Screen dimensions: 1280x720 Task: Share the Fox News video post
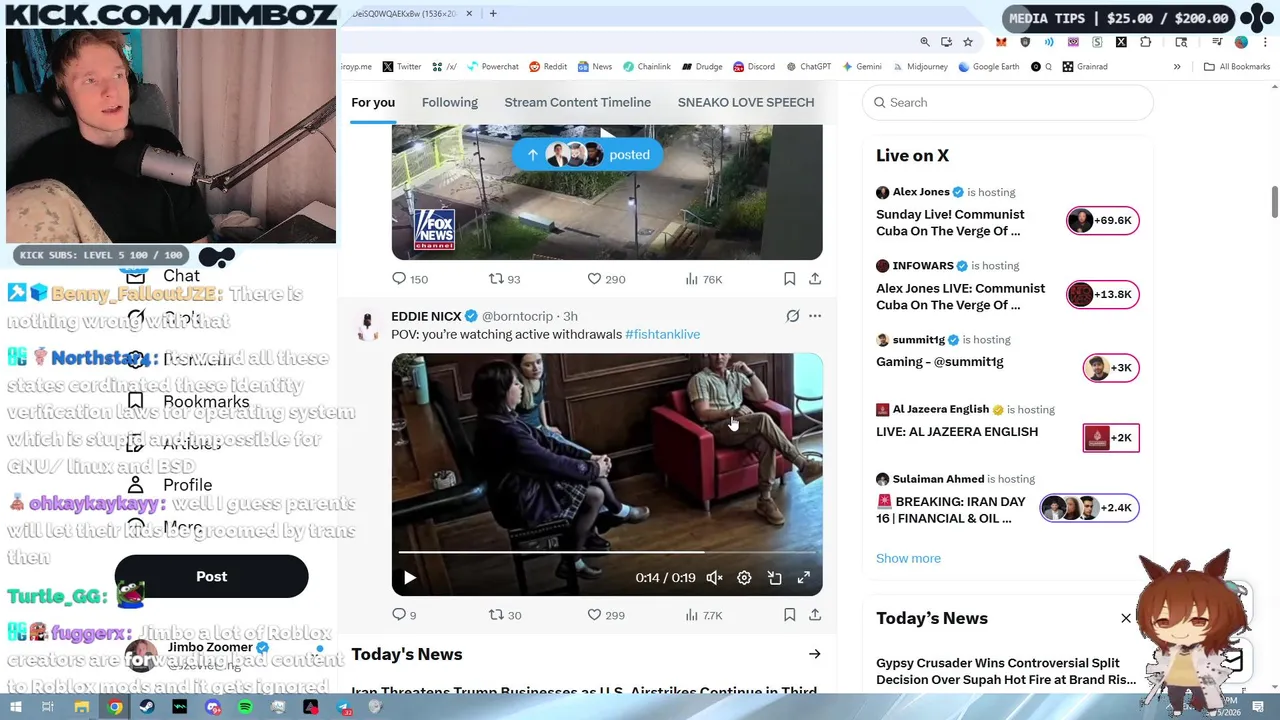815,279
